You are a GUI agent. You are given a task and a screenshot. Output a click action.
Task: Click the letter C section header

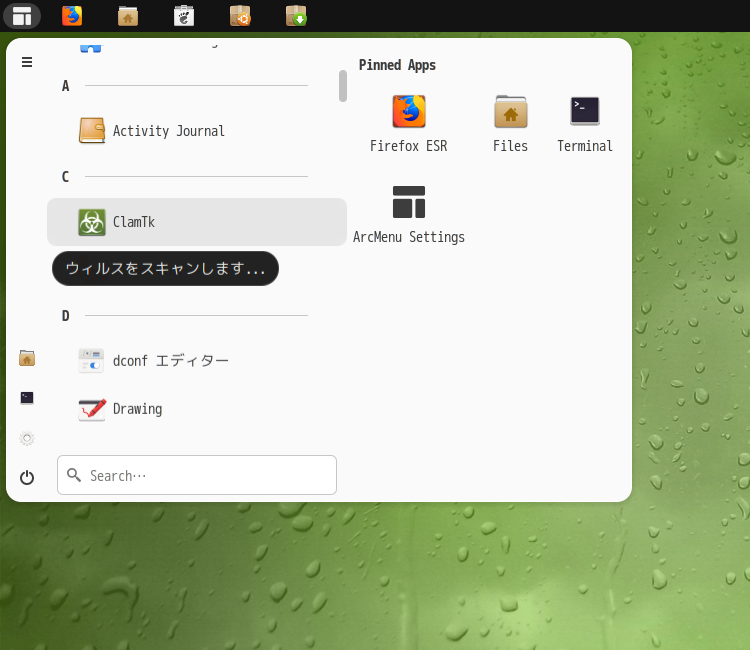[66, 177]
